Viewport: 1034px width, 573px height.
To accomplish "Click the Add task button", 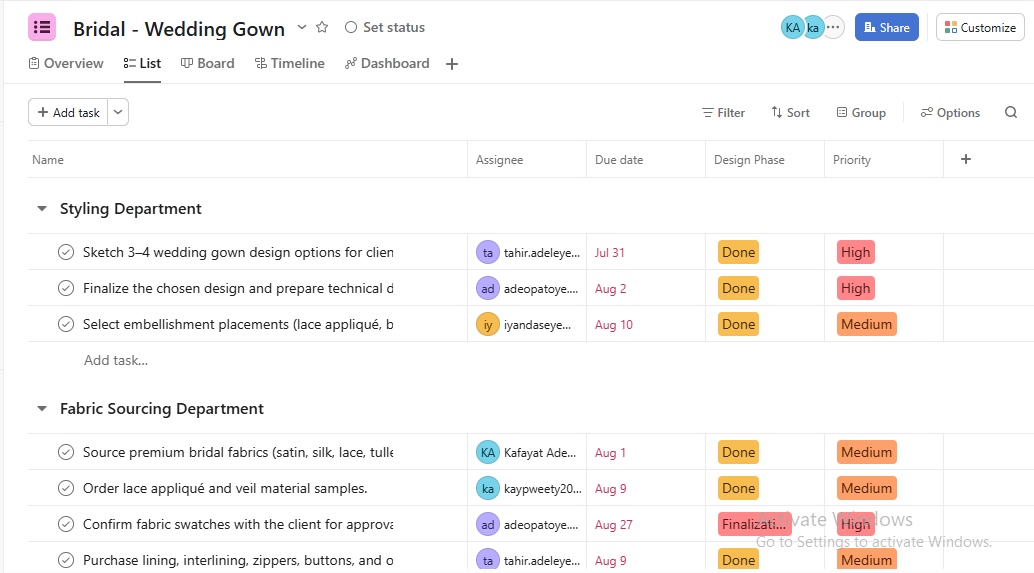I will [x=68, y=112].
